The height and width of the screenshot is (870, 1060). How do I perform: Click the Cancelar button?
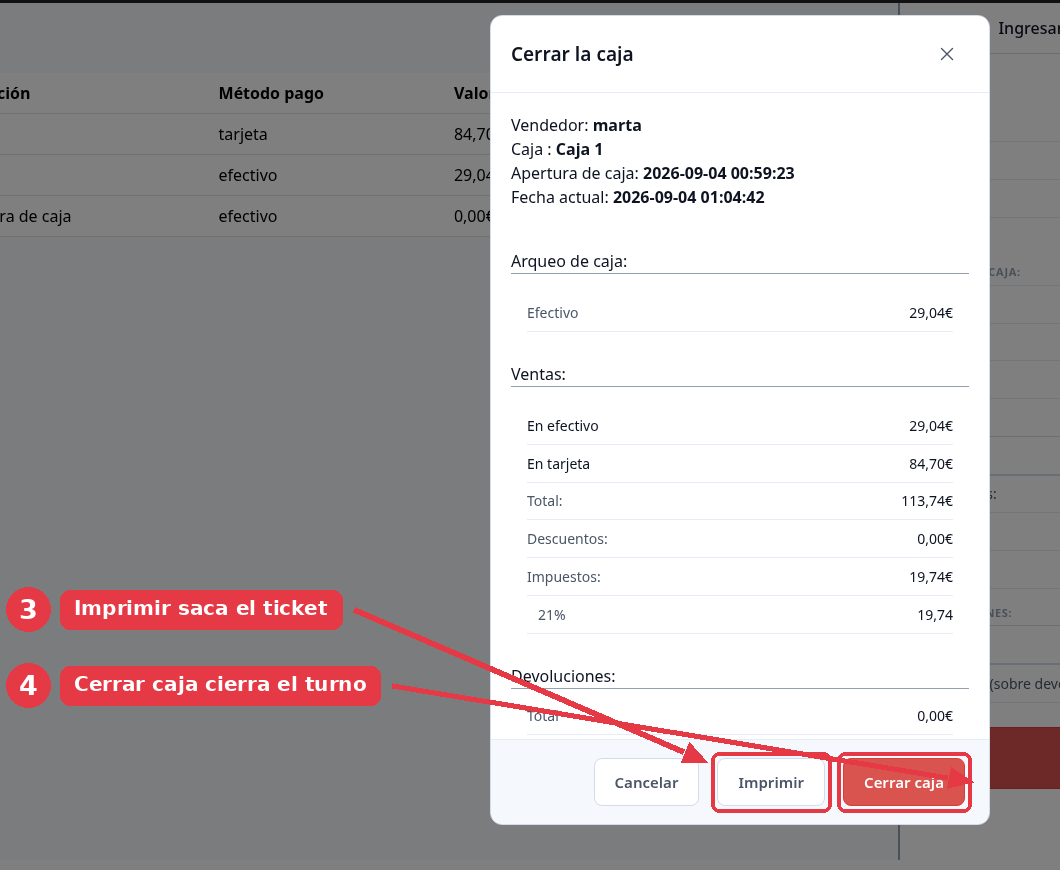(646, 782)
